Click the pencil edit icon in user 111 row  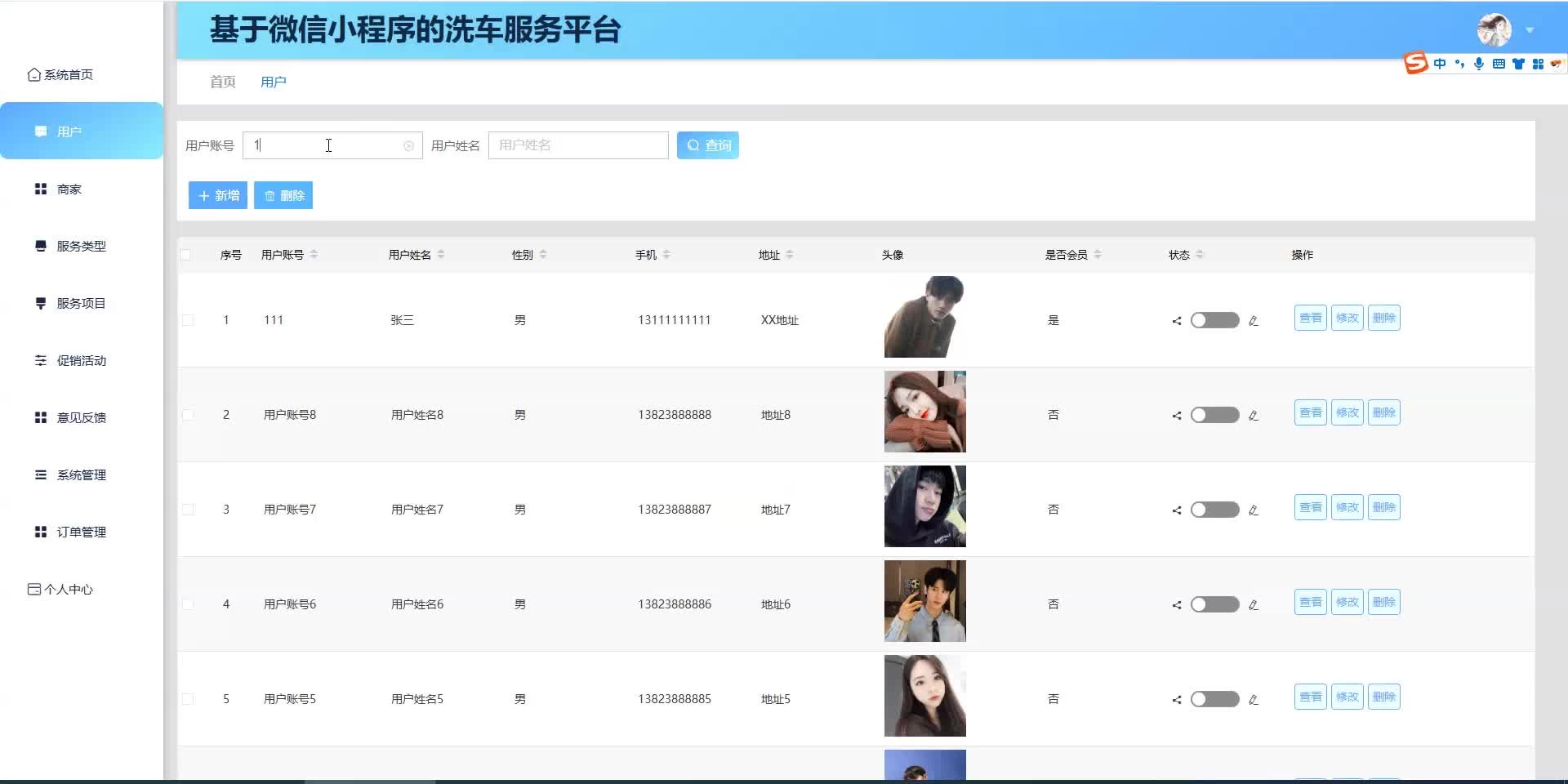(1254, 321)
